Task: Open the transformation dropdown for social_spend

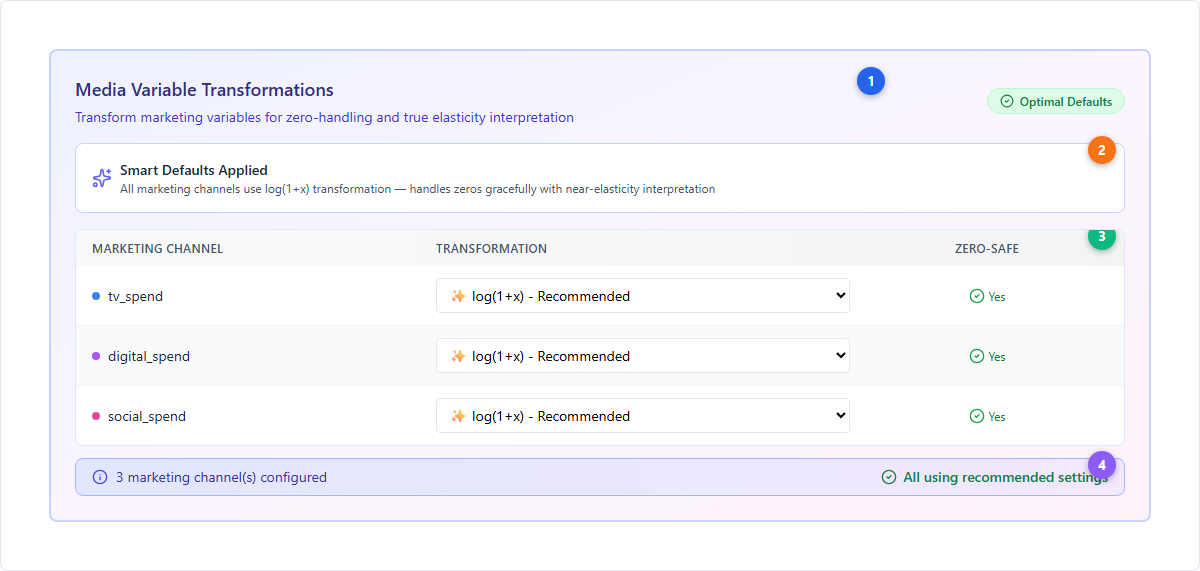Action: click(643, 416)
